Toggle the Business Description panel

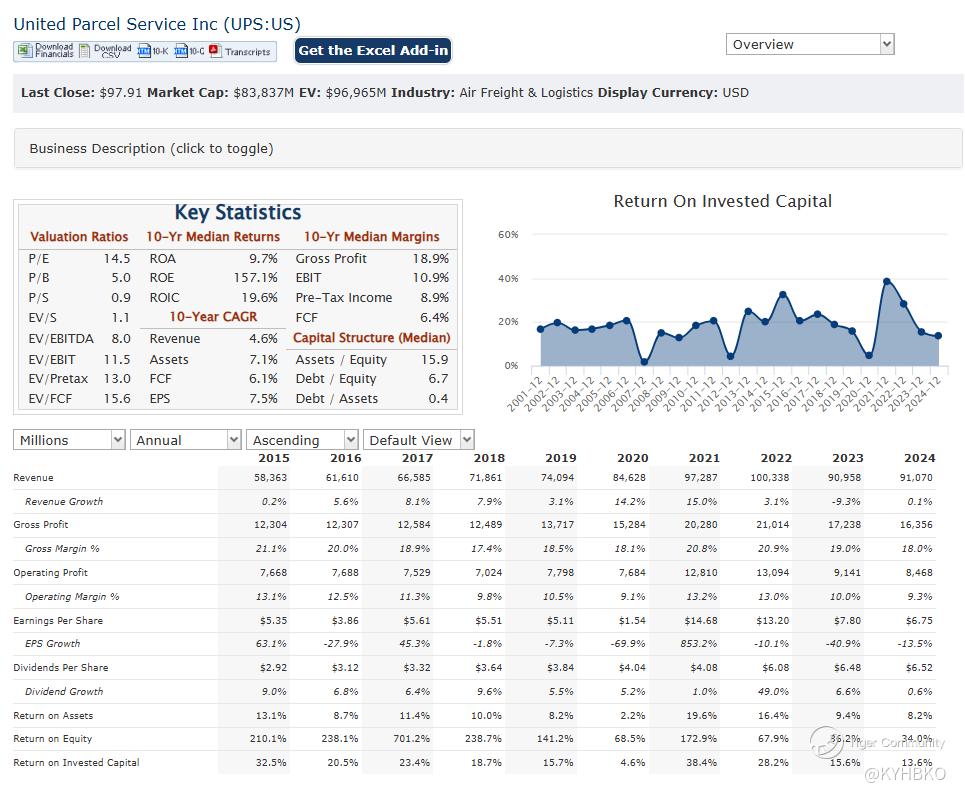(151, 148)
